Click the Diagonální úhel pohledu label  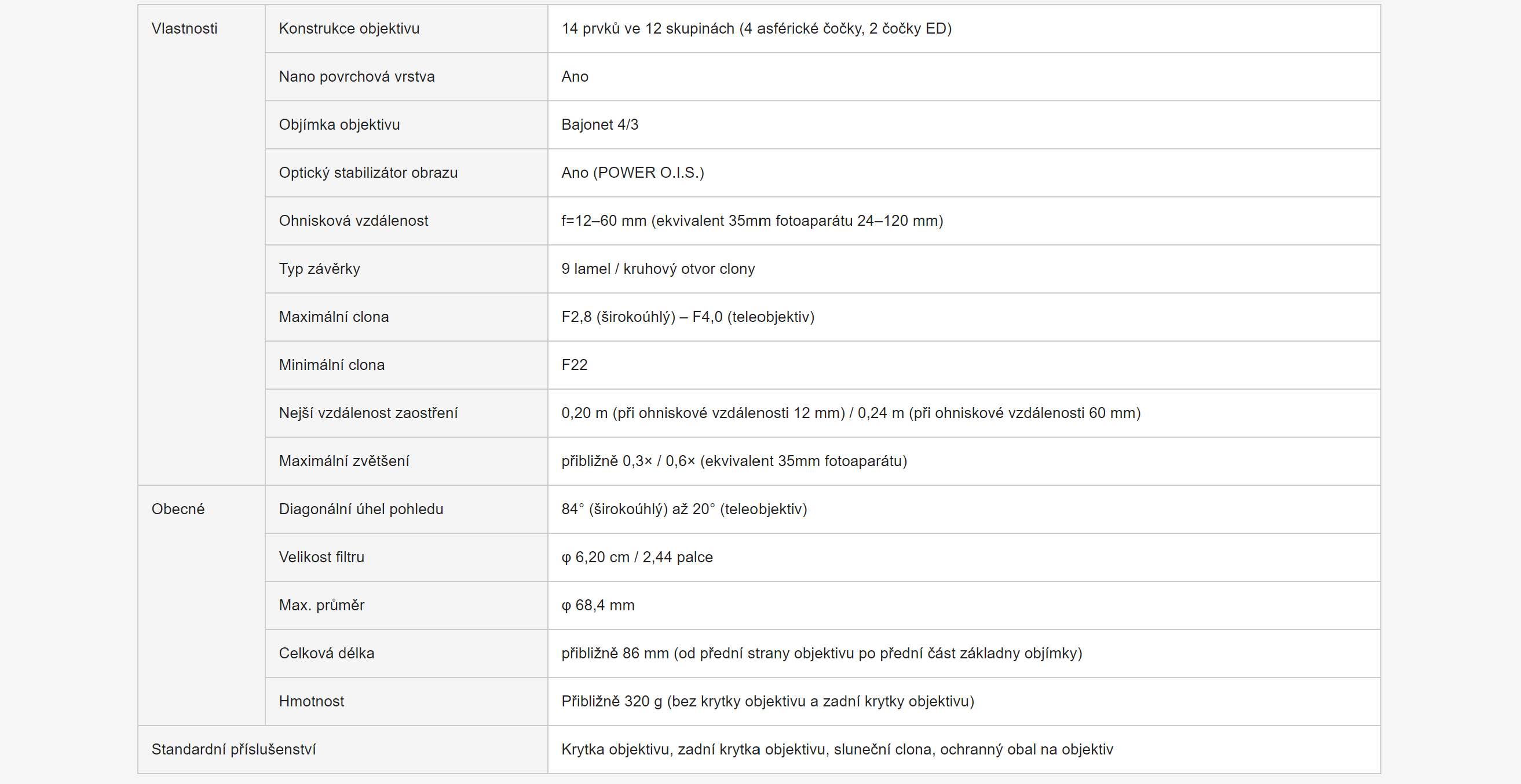[x=361, y=509]
